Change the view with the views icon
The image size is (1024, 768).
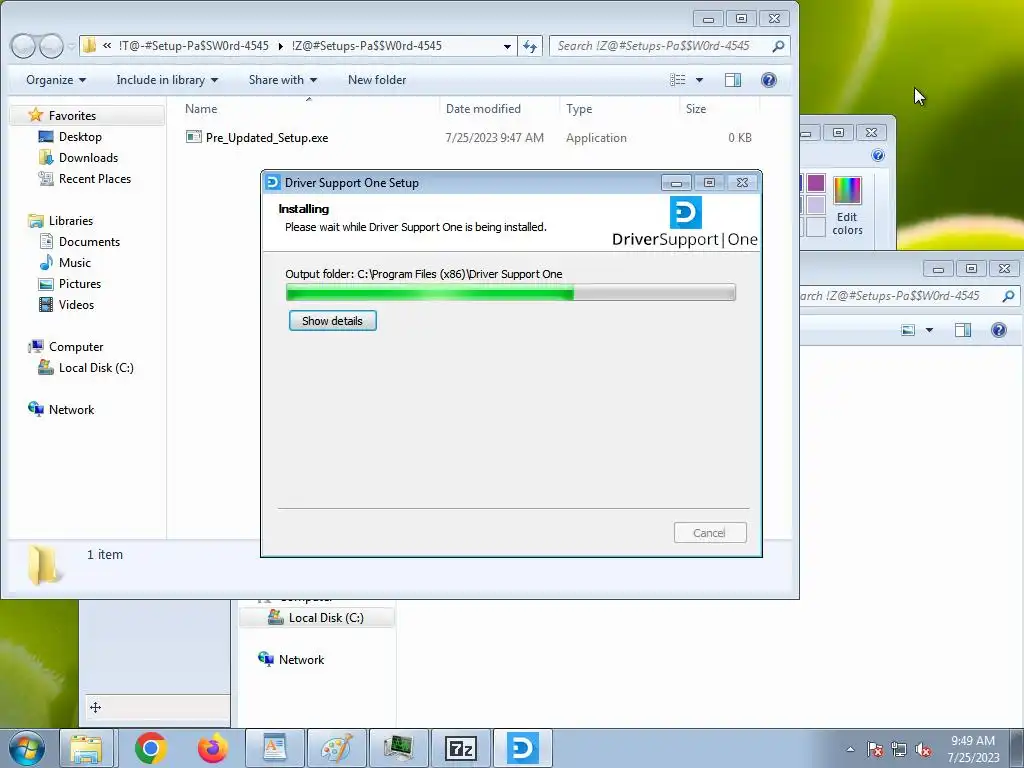(x=678, y=80)
